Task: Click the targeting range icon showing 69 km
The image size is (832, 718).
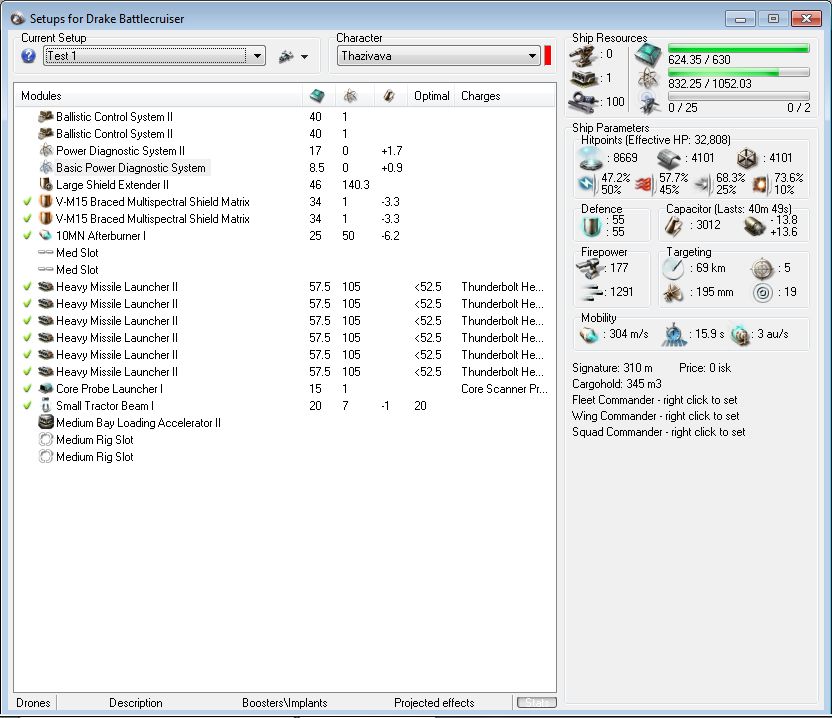Action: click(x=673, y=269)
